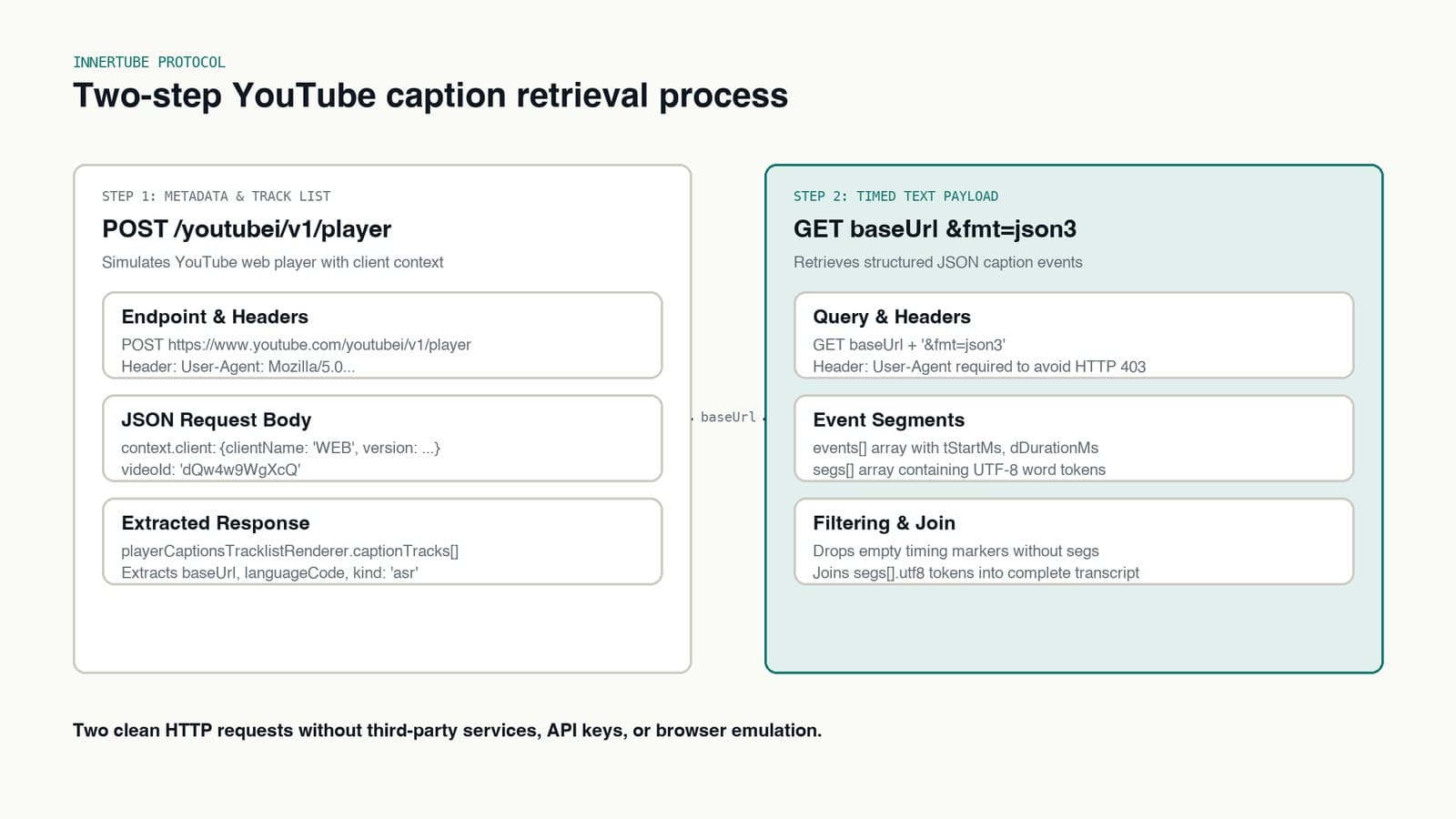1456x819 pixels.
Task: Click the 'Event Segments' card title
Action: tap(889, 420)
